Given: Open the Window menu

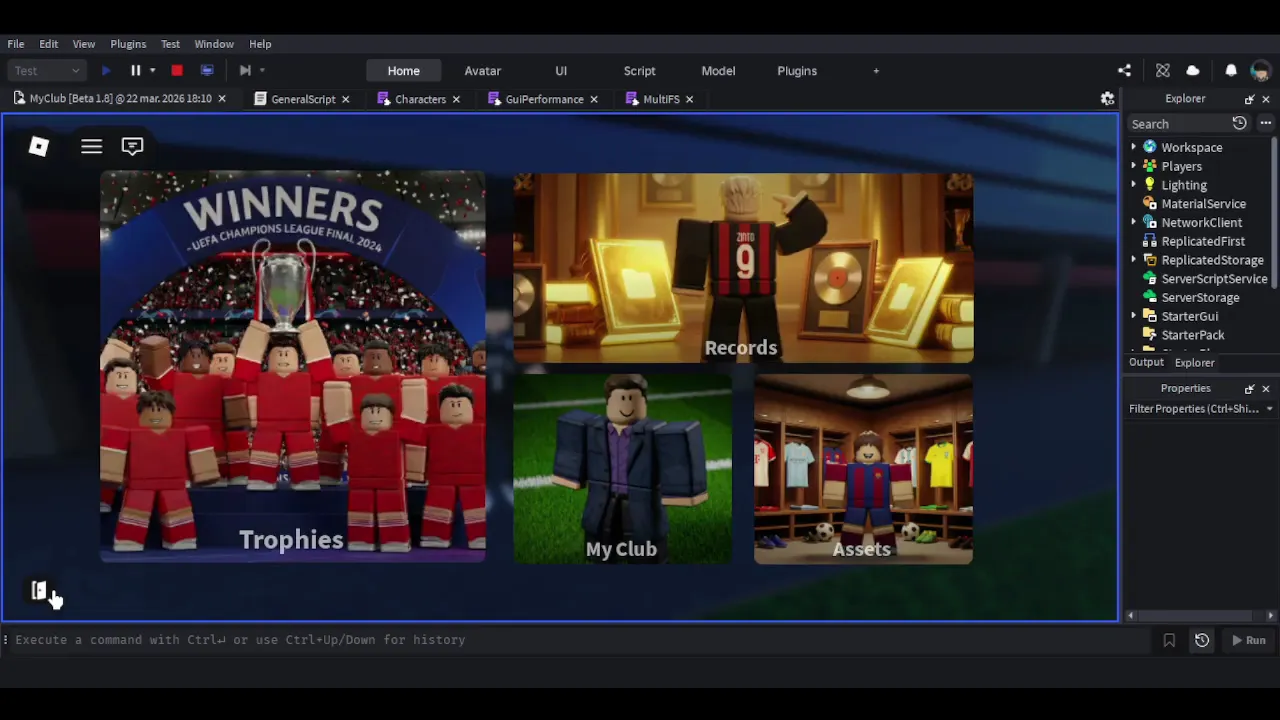Looking at the screenshot, I should [214, 44].
